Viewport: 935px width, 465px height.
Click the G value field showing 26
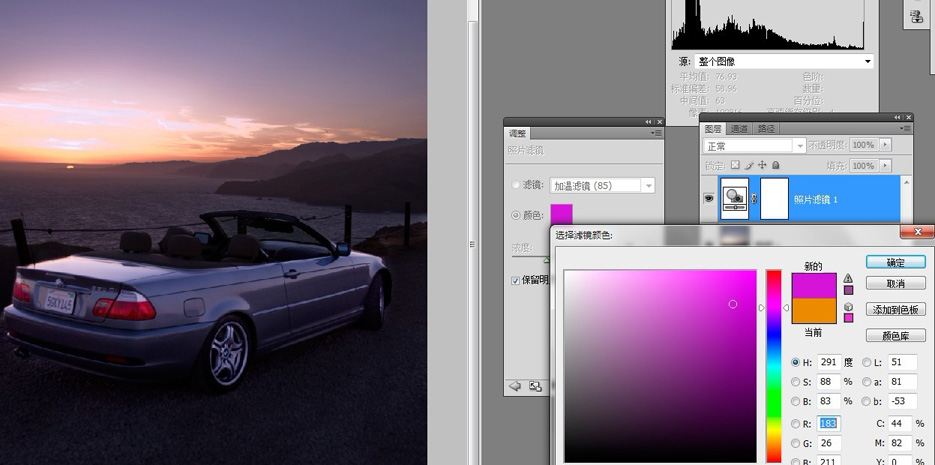coord(829,443)
